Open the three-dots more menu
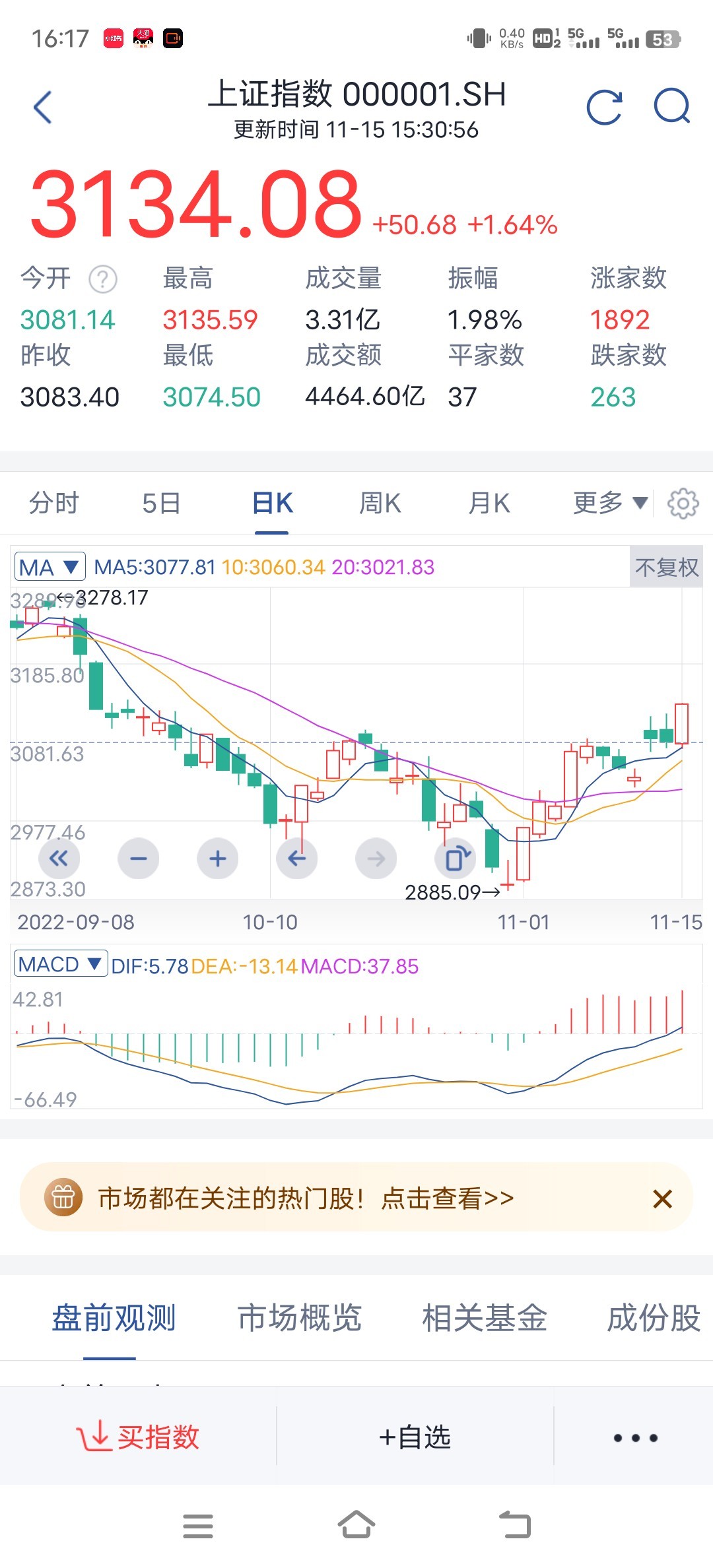The height and width of the screenshot is (1568, 713). pos(635,1437)
